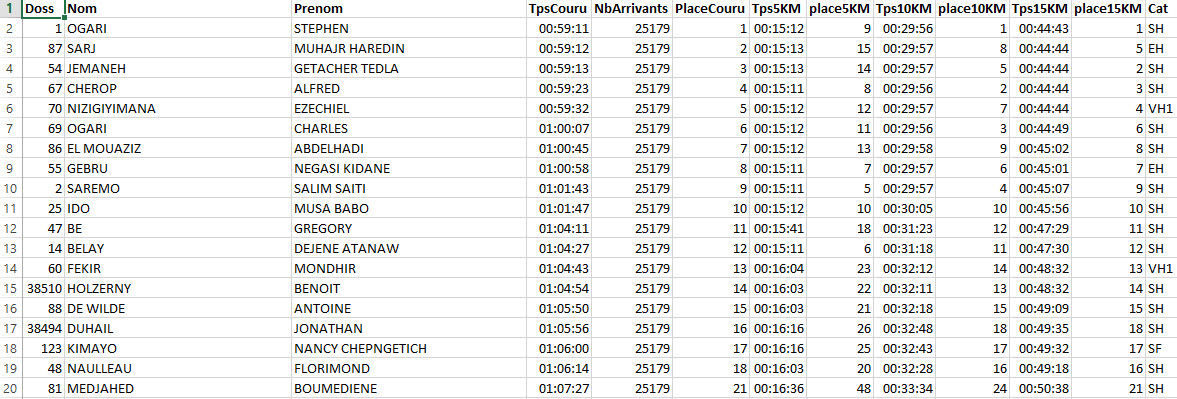The width and height of the screenshot is (1177, 399).
Task: Click the cell with time 01:07:27
Action: [x=559, y=388]
